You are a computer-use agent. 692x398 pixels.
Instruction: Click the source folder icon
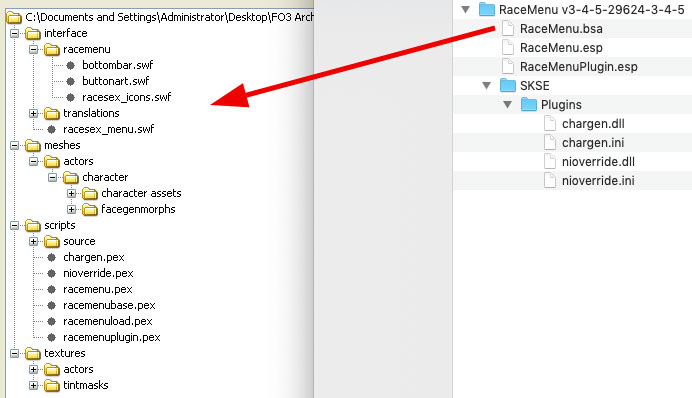pos(52,241)
